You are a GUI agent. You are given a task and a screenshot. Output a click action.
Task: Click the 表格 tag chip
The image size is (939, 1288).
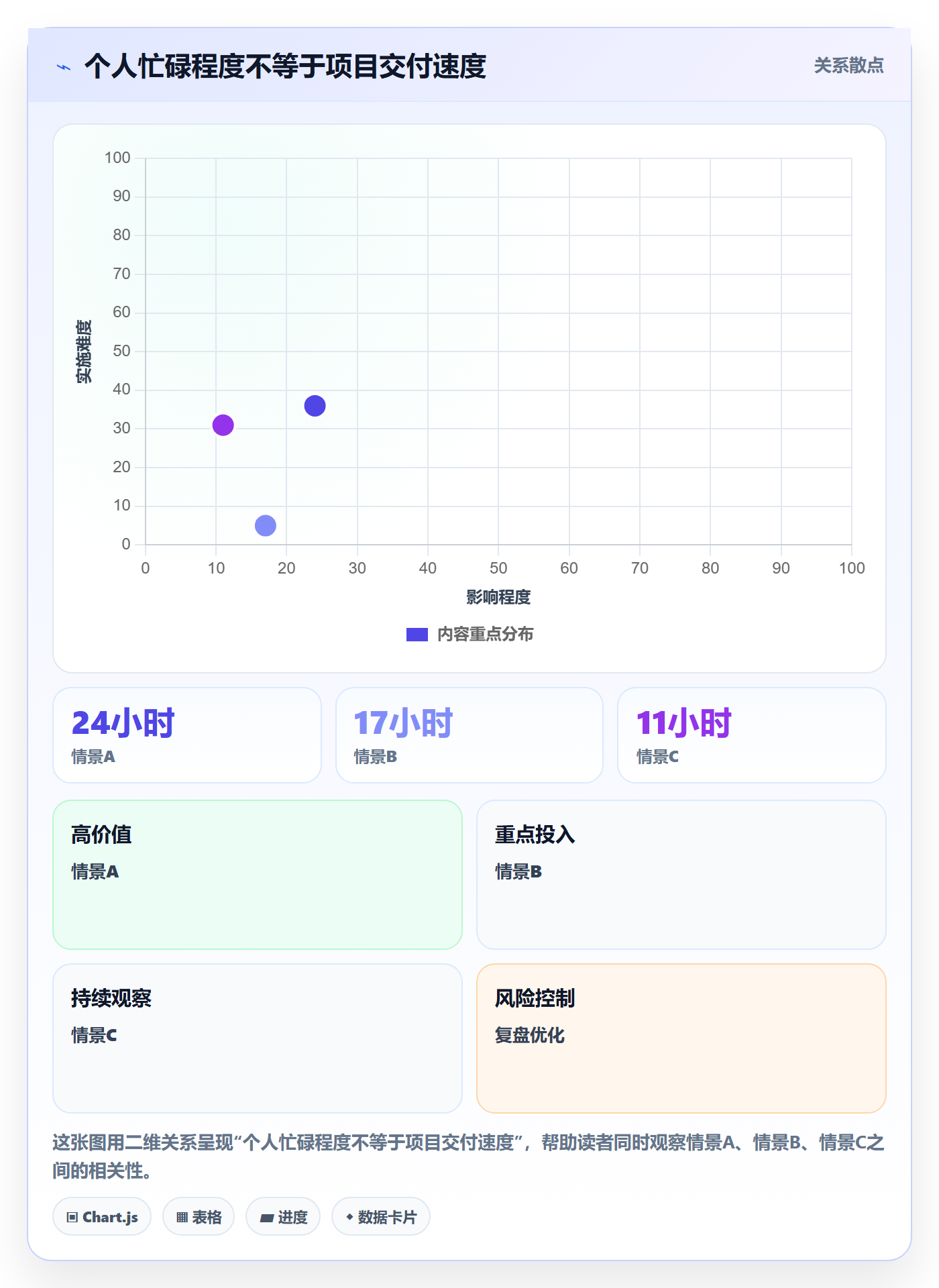199,1217
